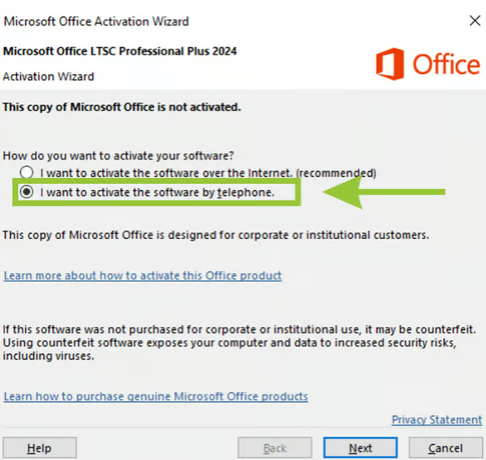Click the greyed-out Back button
The height and width of the screenshot is (460, 486).
tap(275, 448)
